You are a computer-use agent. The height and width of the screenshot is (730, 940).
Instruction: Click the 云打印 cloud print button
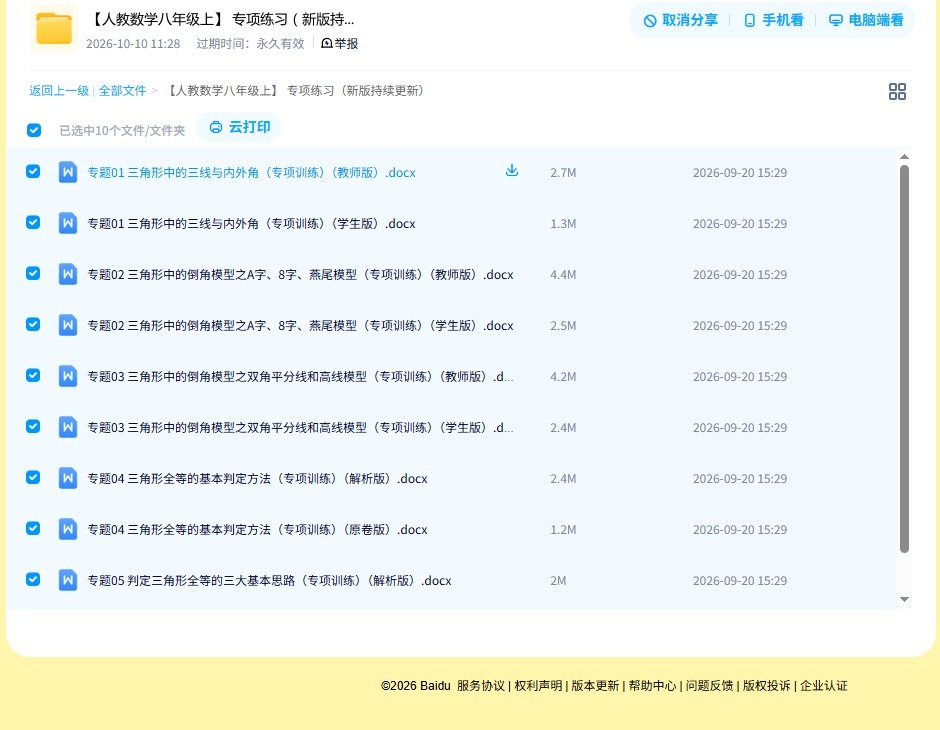[239, 127]
